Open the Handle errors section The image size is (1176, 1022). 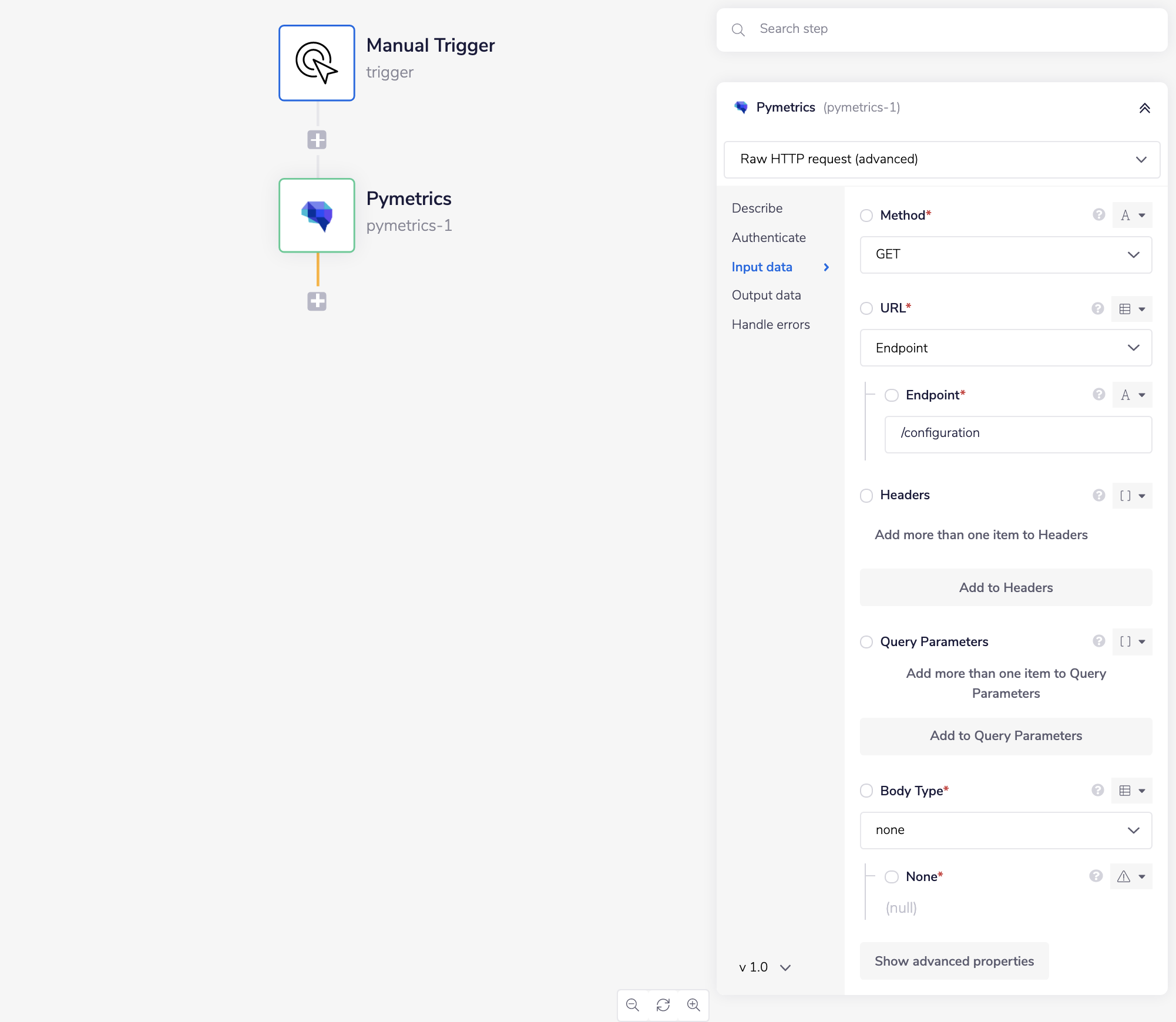[x=771, y=324]
